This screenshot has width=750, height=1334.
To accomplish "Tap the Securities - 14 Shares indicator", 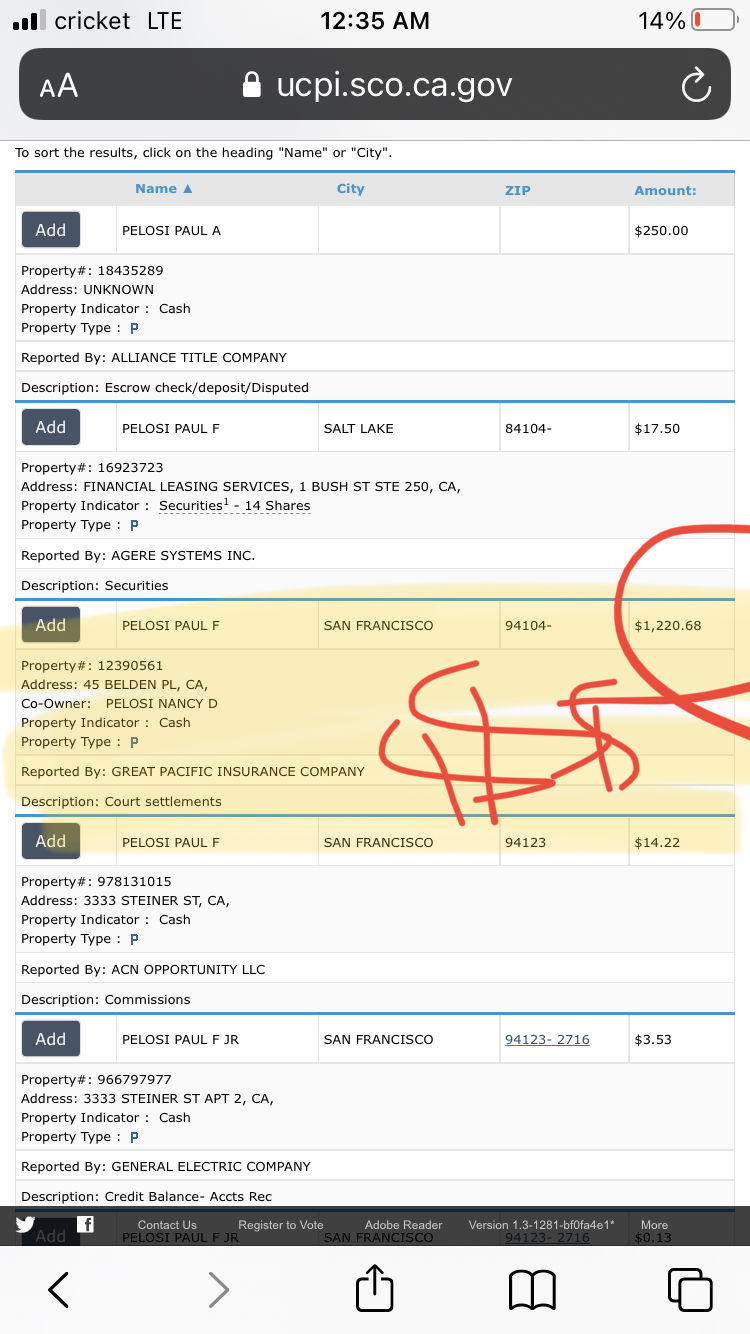I will (x=235, y=506).
